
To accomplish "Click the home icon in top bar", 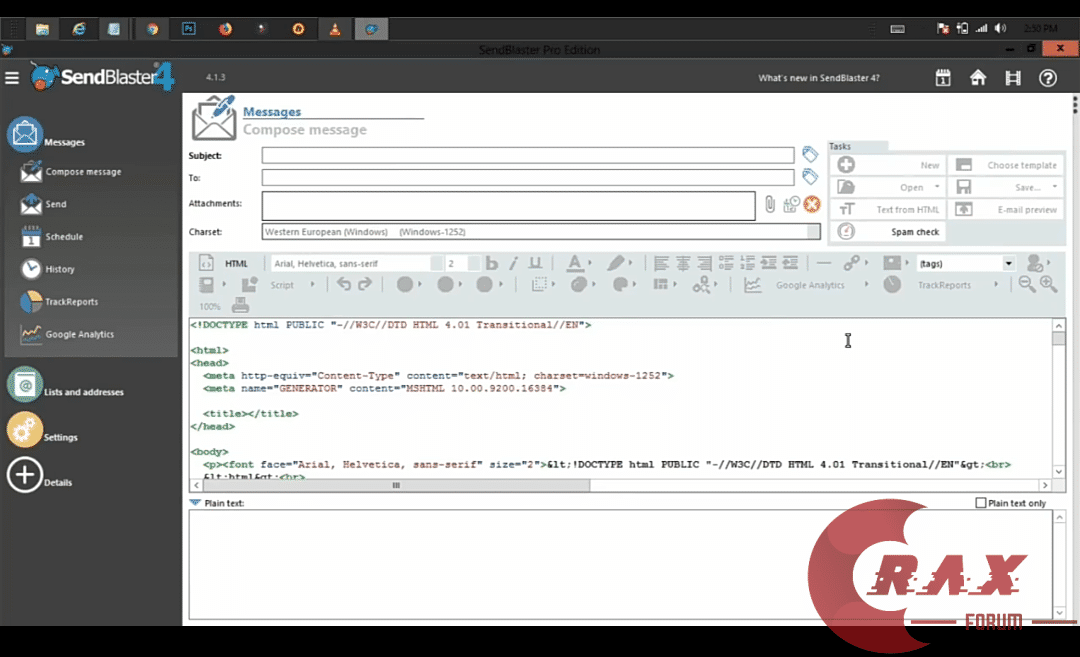I will pos(978,78).
